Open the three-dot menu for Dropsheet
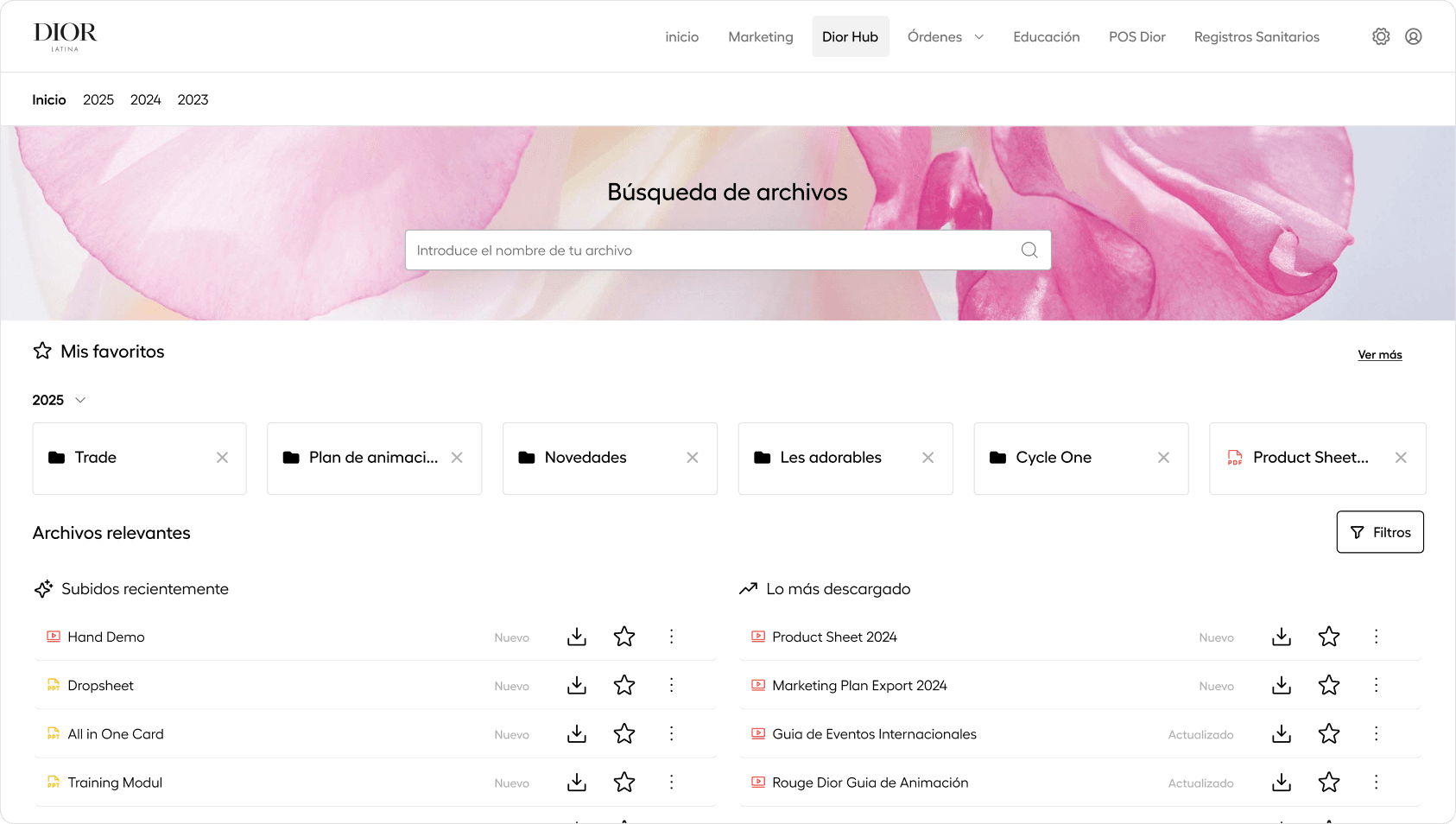This screenshot has height=824, width=1456. click(x=671, y=685)
